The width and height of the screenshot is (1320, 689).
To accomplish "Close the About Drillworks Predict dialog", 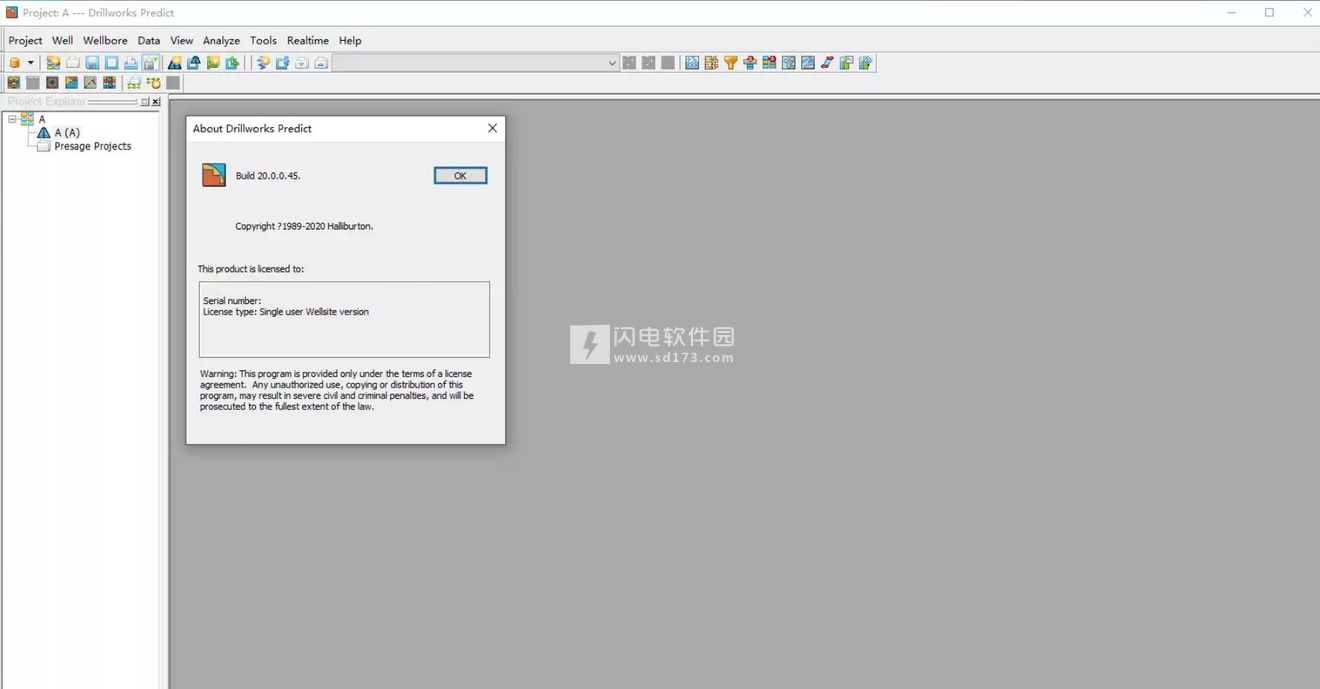I will pos(492,128).
